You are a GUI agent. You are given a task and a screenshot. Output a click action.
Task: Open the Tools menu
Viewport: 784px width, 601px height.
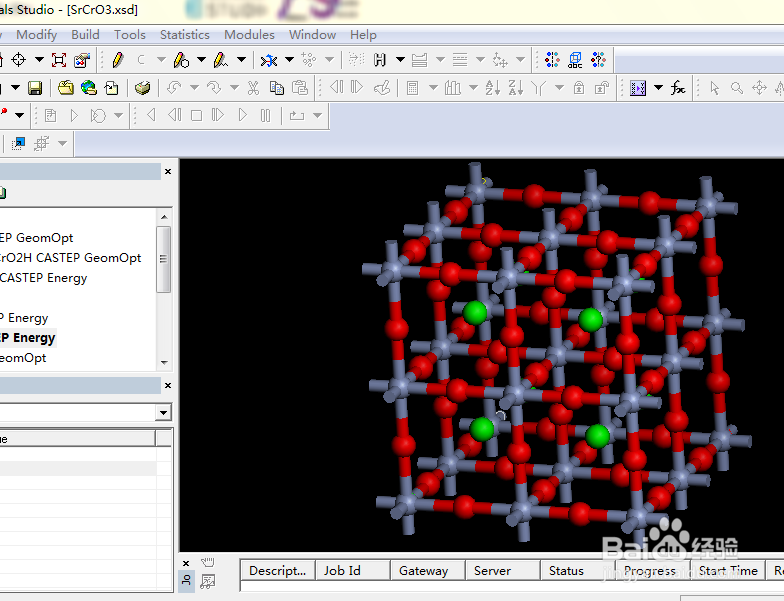click(130, 35)
